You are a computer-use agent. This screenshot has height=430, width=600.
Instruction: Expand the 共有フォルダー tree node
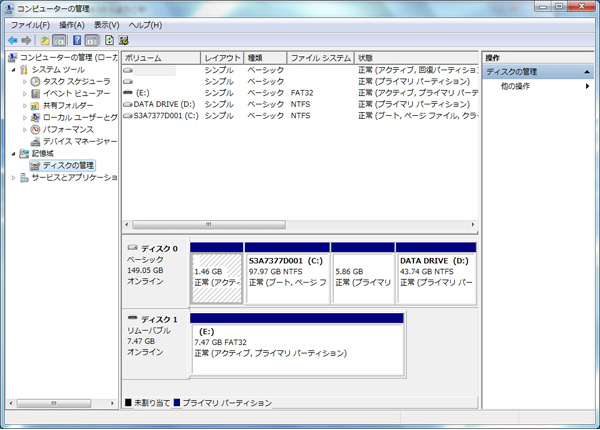[x=25, y=105]
